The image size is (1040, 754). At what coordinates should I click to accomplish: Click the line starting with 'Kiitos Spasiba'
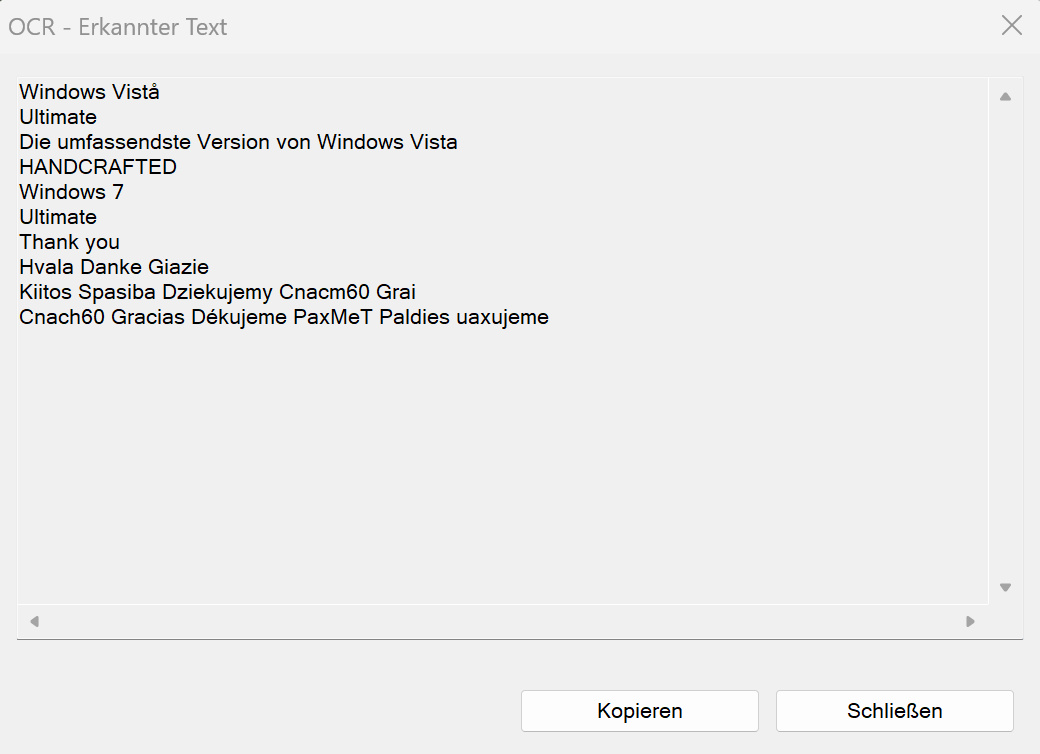pyautogui.click(x=217, y=292)
